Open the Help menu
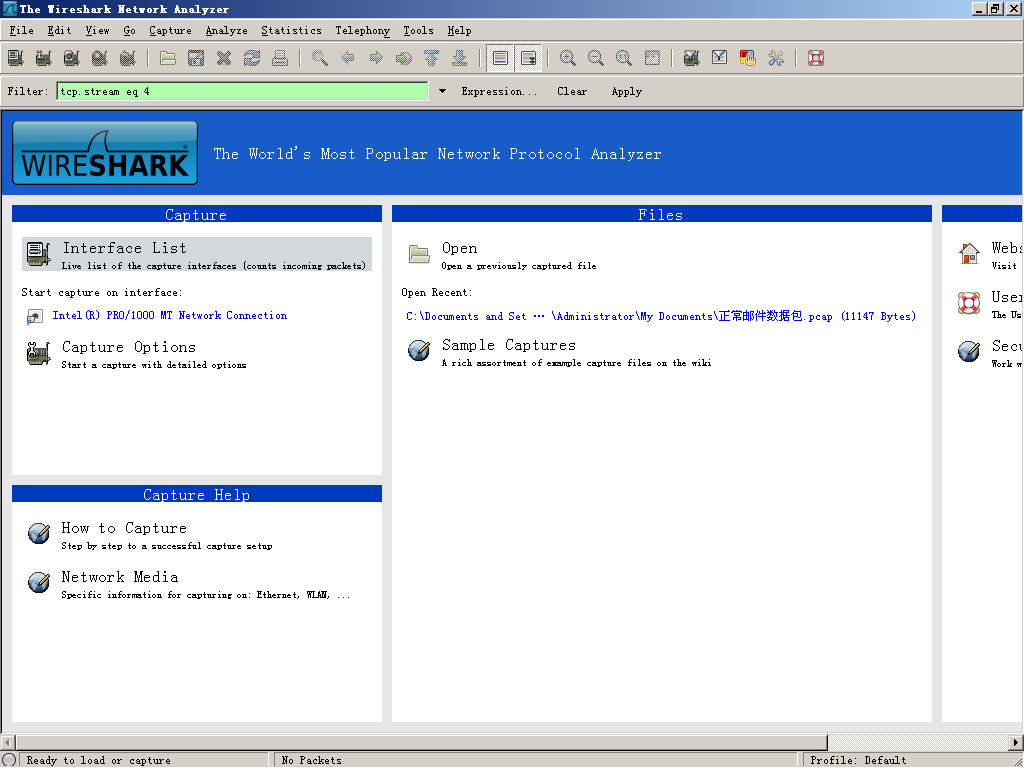 (x=459, y=30)
